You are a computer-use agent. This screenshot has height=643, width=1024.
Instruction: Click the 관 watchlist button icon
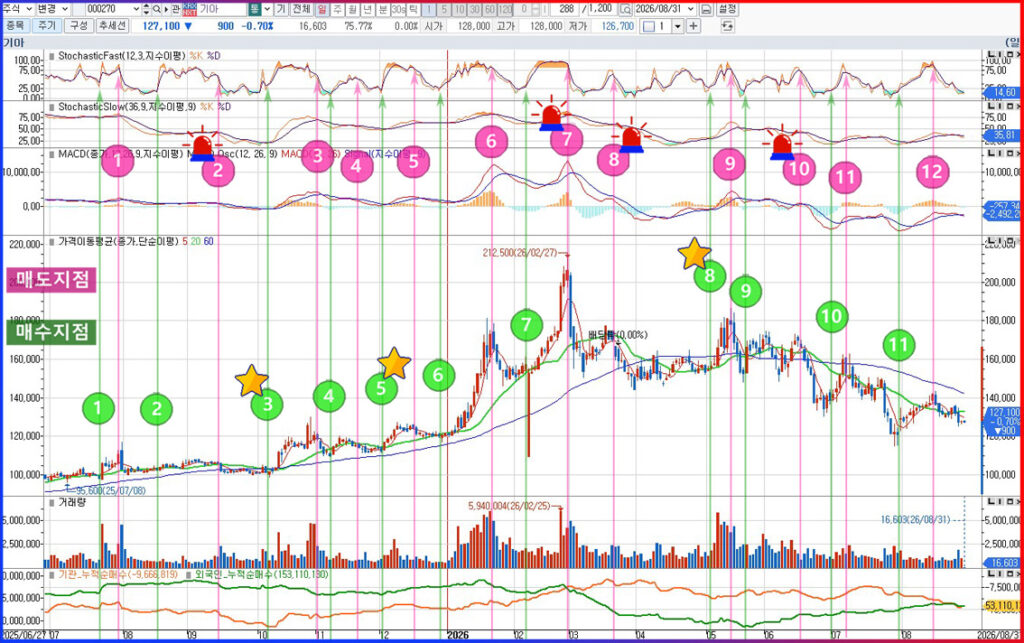click(x=176, y=9)
